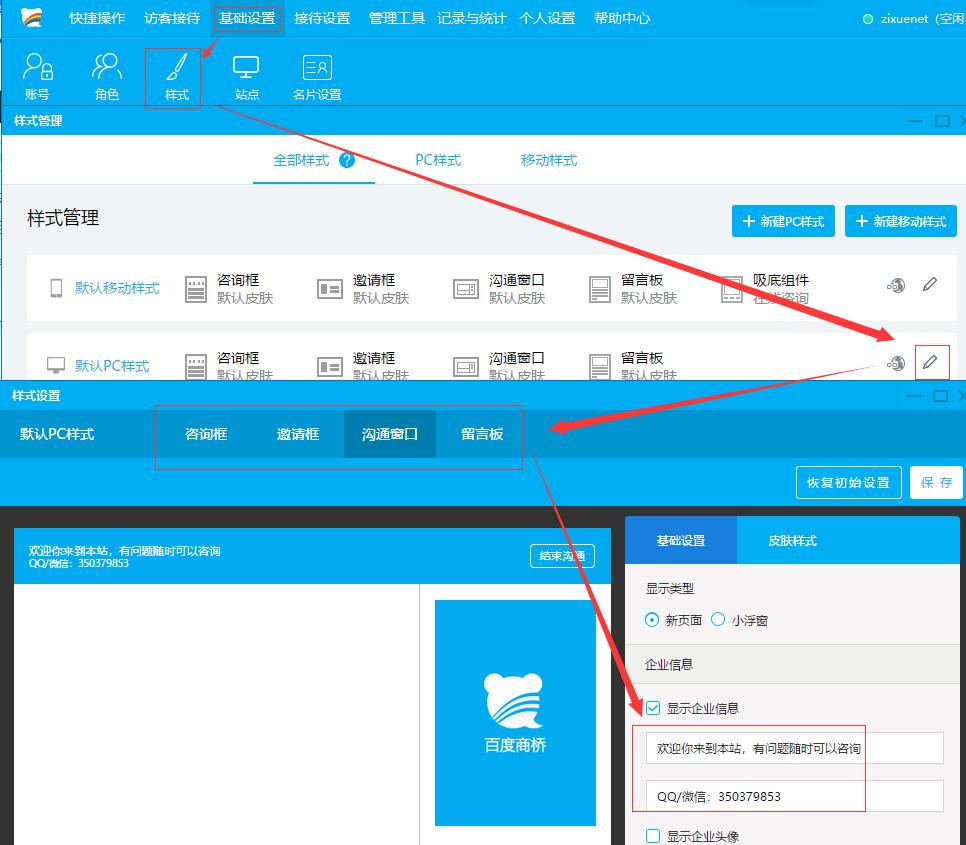
Task: Open 接待设置 menu
Action: [x=322, y=18]
